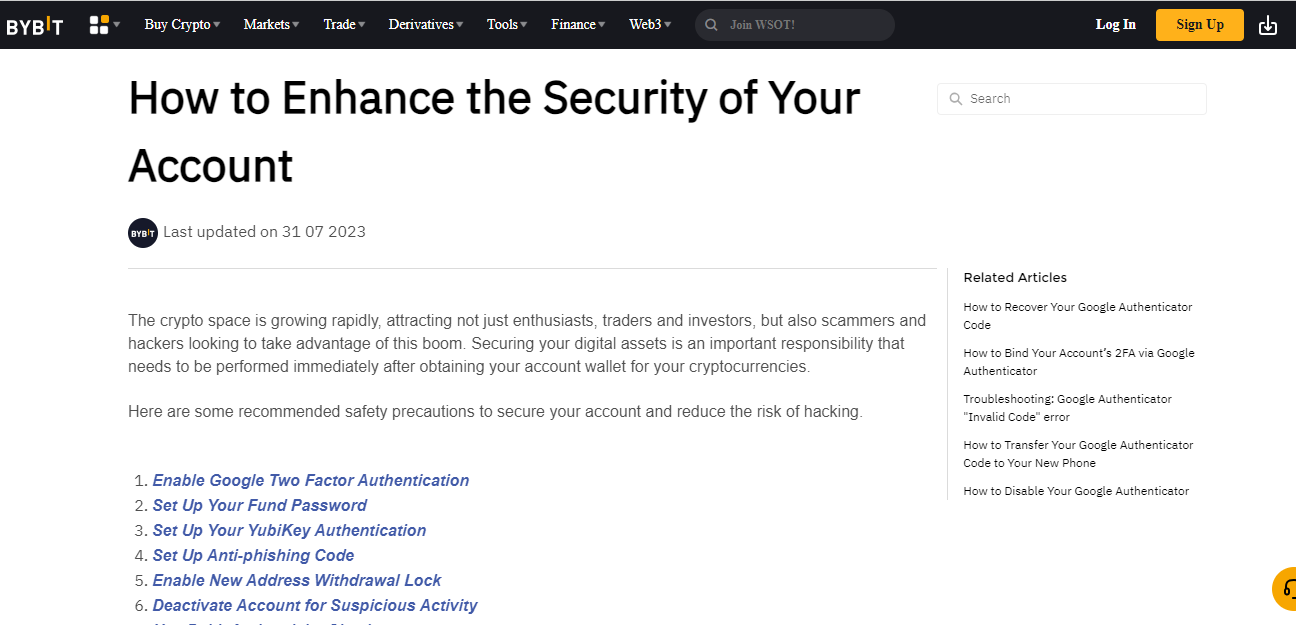1296x625 pixels.
Task: Click the search icon in help search box
Action: (x=955, y=99)
